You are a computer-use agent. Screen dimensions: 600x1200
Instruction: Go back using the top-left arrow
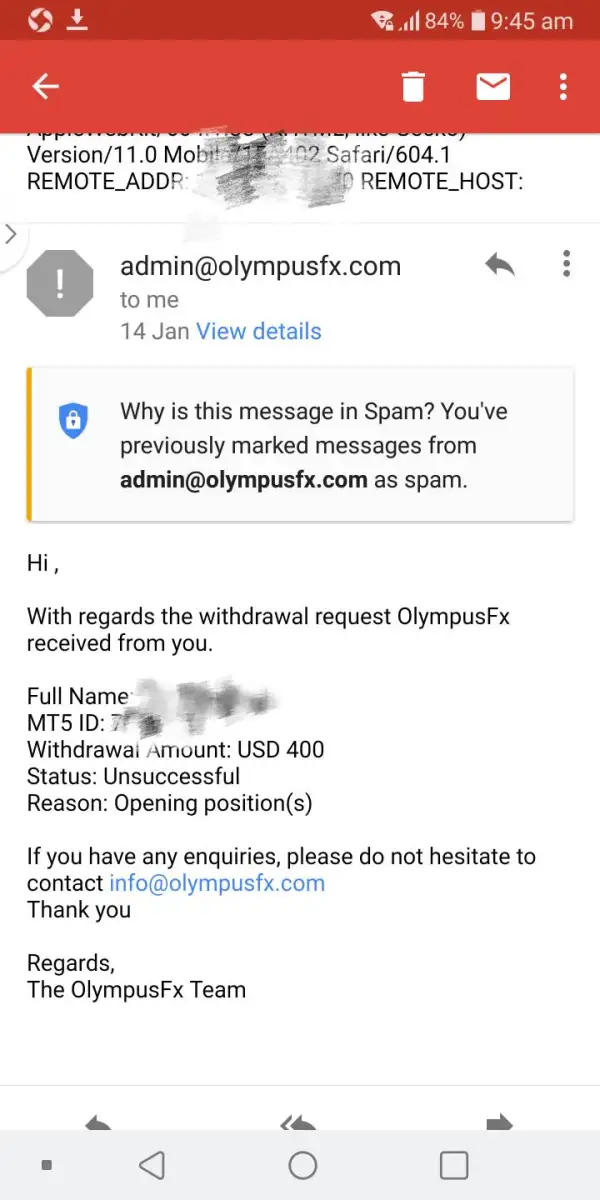pos(46,87)
